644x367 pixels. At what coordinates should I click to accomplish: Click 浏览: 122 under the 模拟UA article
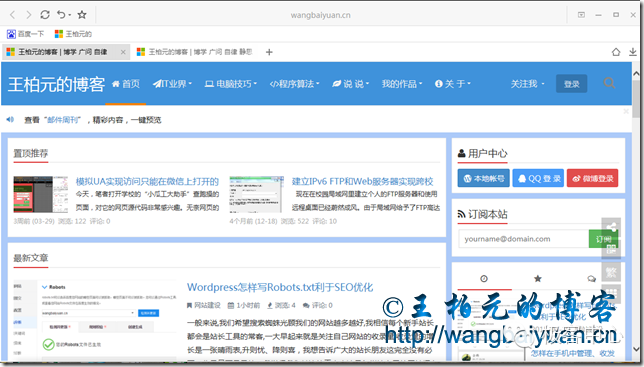(x=72, y=221)
